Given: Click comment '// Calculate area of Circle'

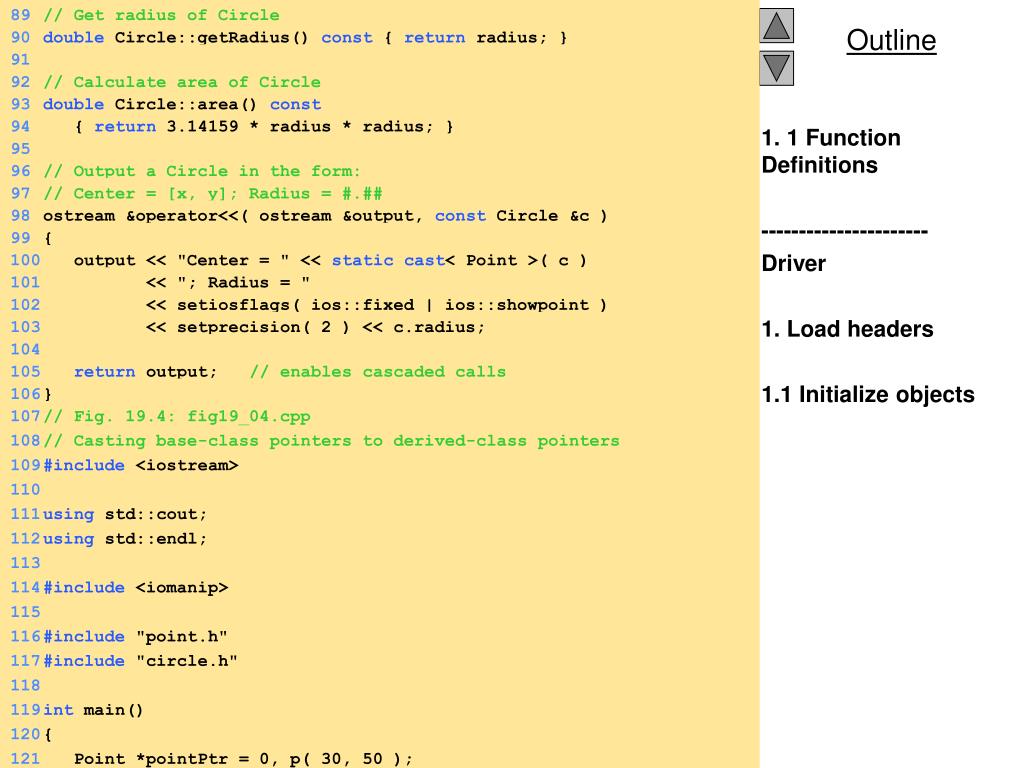Looking at the screenshot, I should click(182, 82).
